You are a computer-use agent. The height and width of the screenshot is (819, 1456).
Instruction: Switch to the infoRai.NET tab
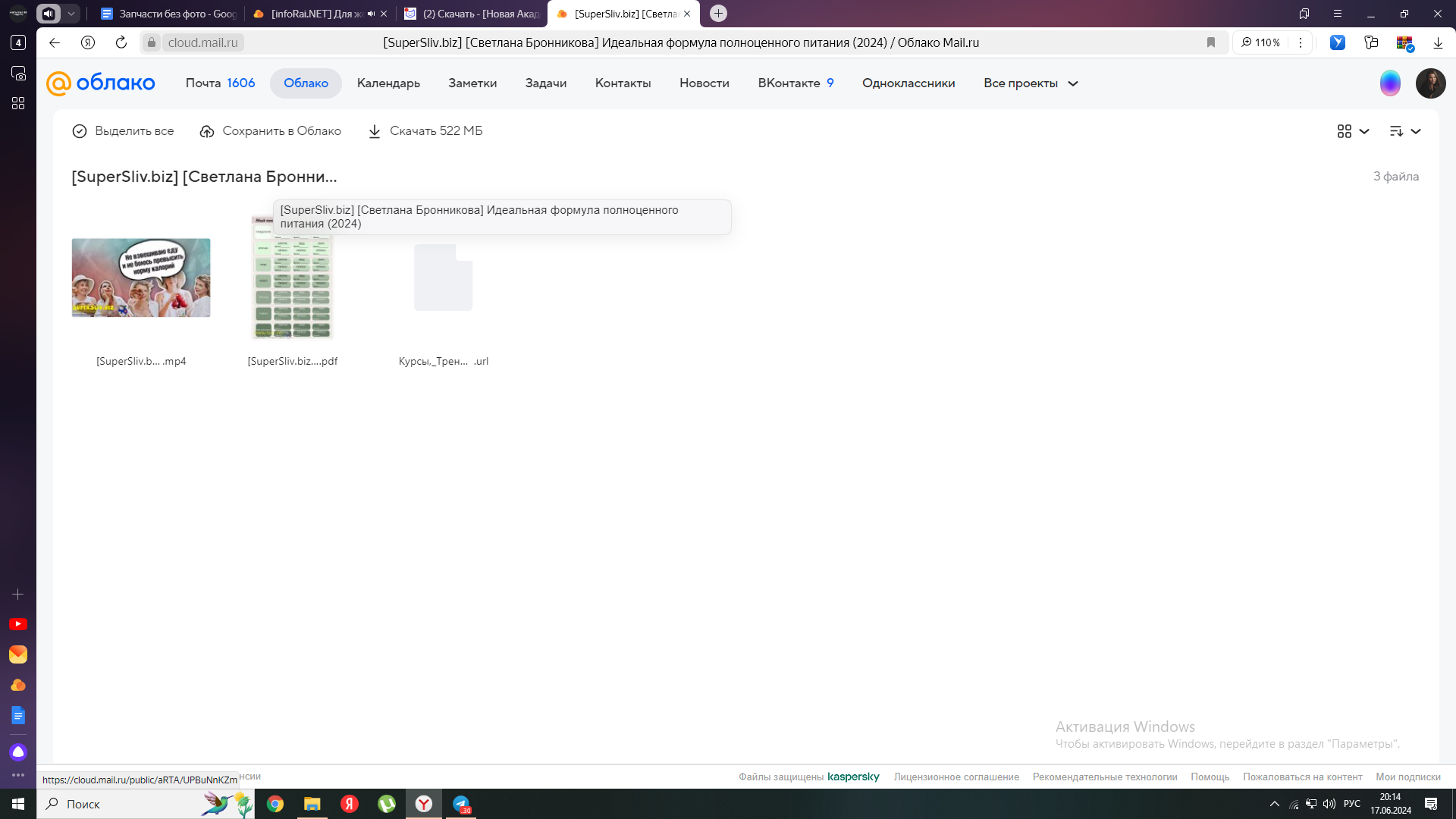[311, 14]
